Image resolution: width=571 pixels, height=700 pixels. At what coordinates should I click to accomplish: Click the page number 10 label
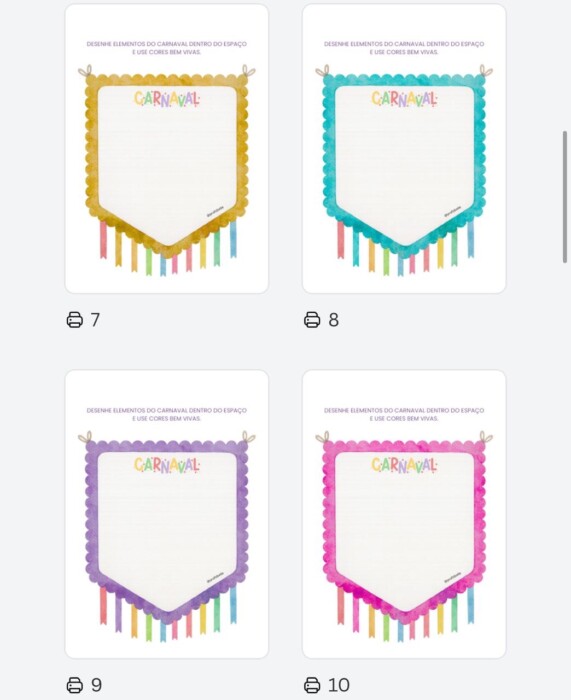[x=339, y=685]
